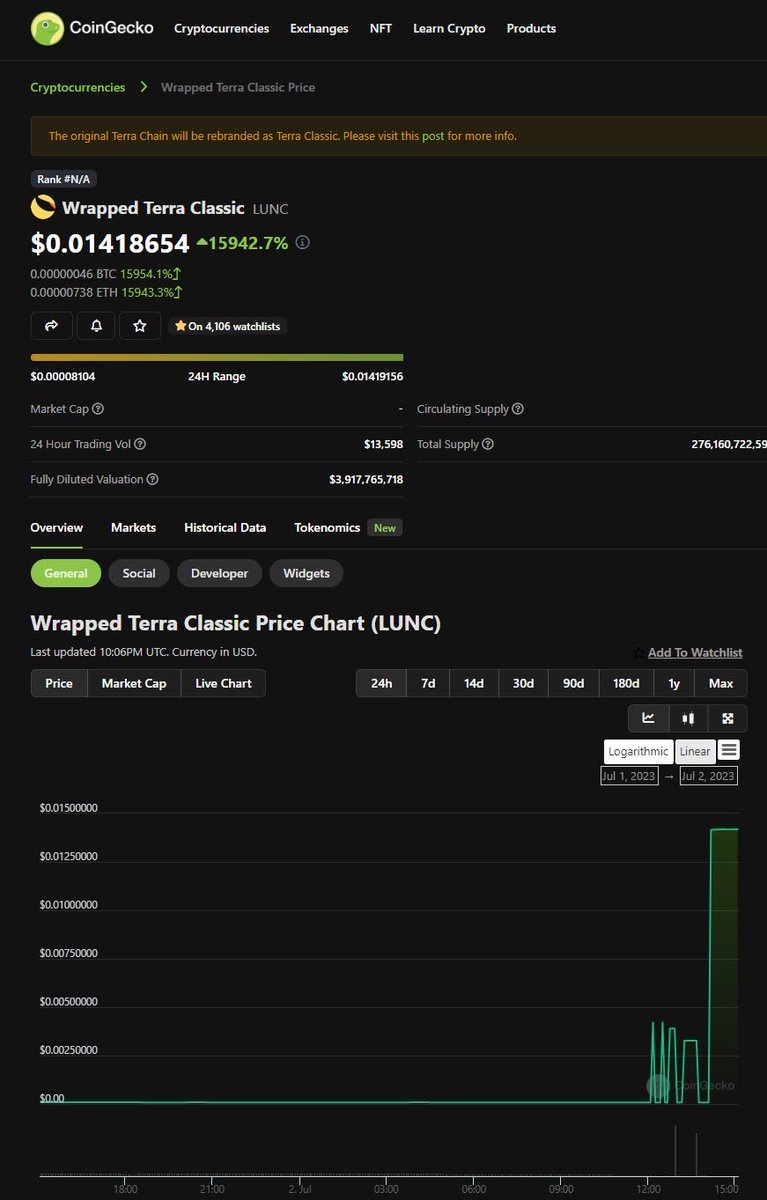Click the Rank #N/A badge
The image size is (767, 1200).
pyautogui.click(x=64, y=179)
